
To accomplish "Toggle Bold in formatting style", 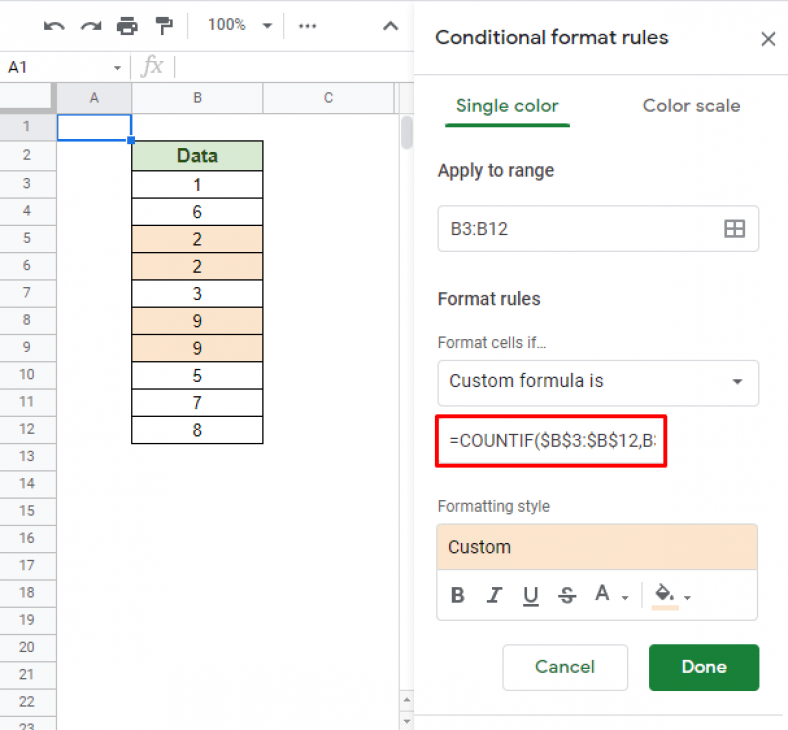I will tap(458, 595).
